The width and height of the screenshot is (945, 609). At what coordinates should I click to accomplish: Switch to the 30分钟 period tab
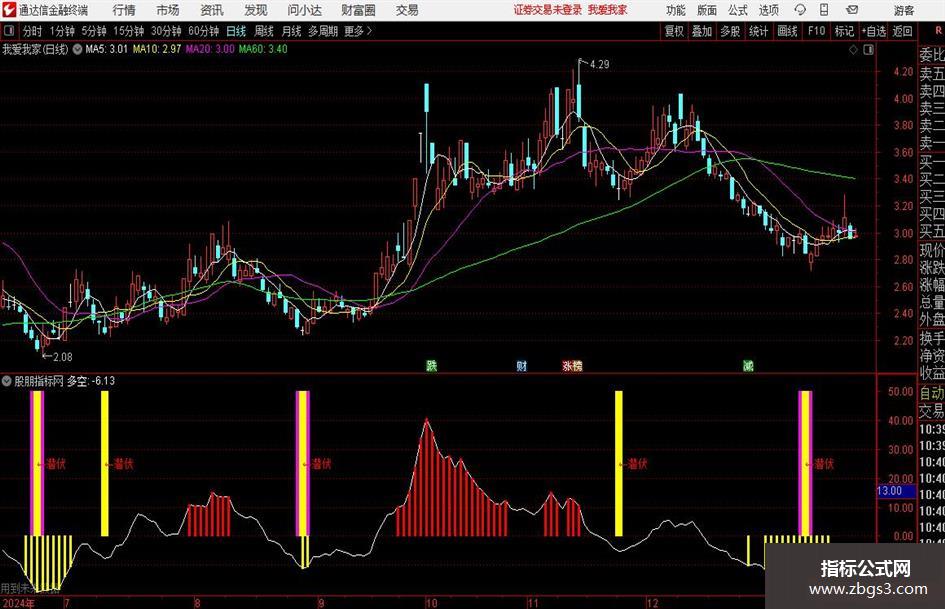pos(166,31)
